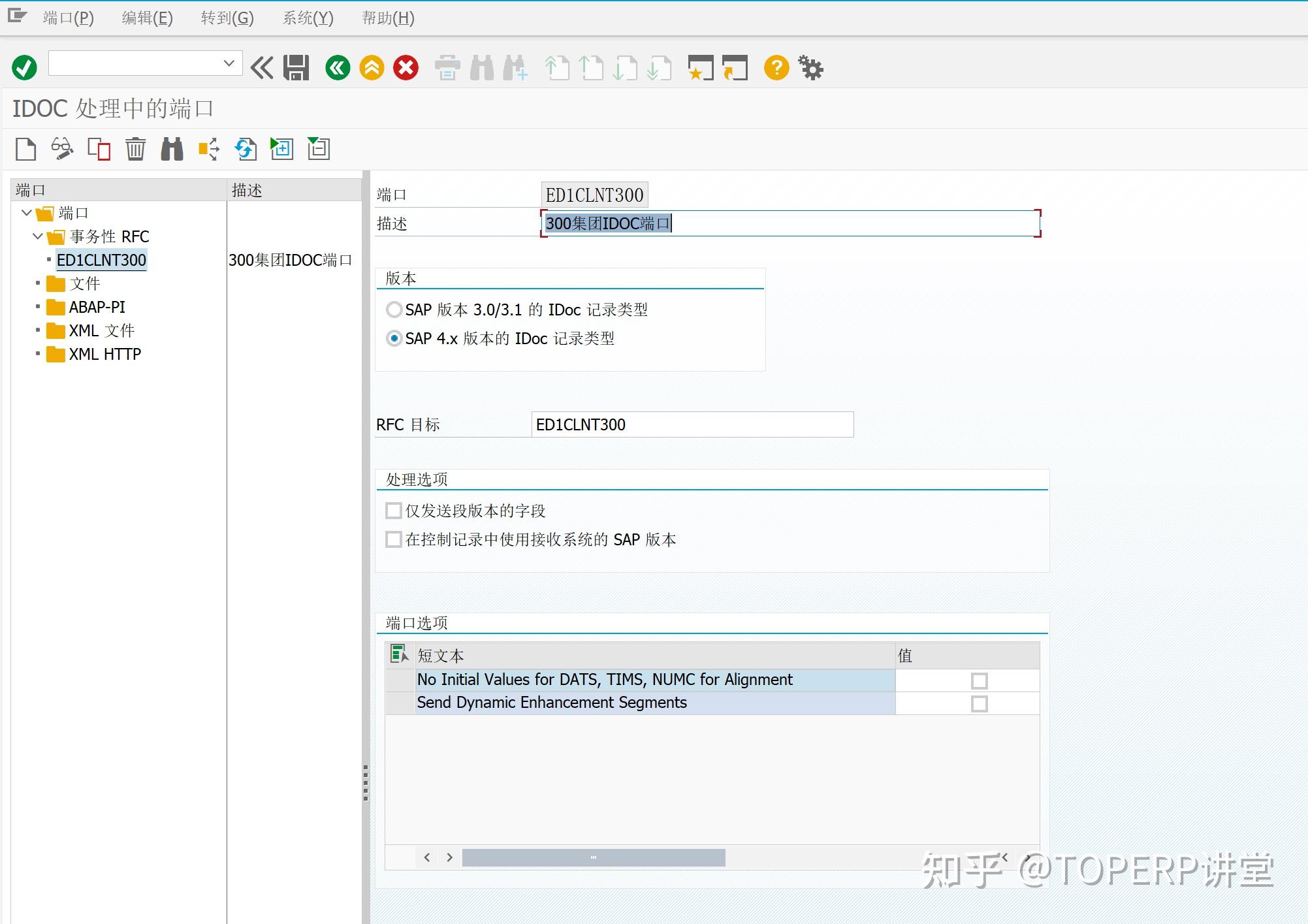Enable 仅发送段版本的字段 checkbox
Image resolution: width=1308 pixels, height=924 pixels.
pos(393,510)
